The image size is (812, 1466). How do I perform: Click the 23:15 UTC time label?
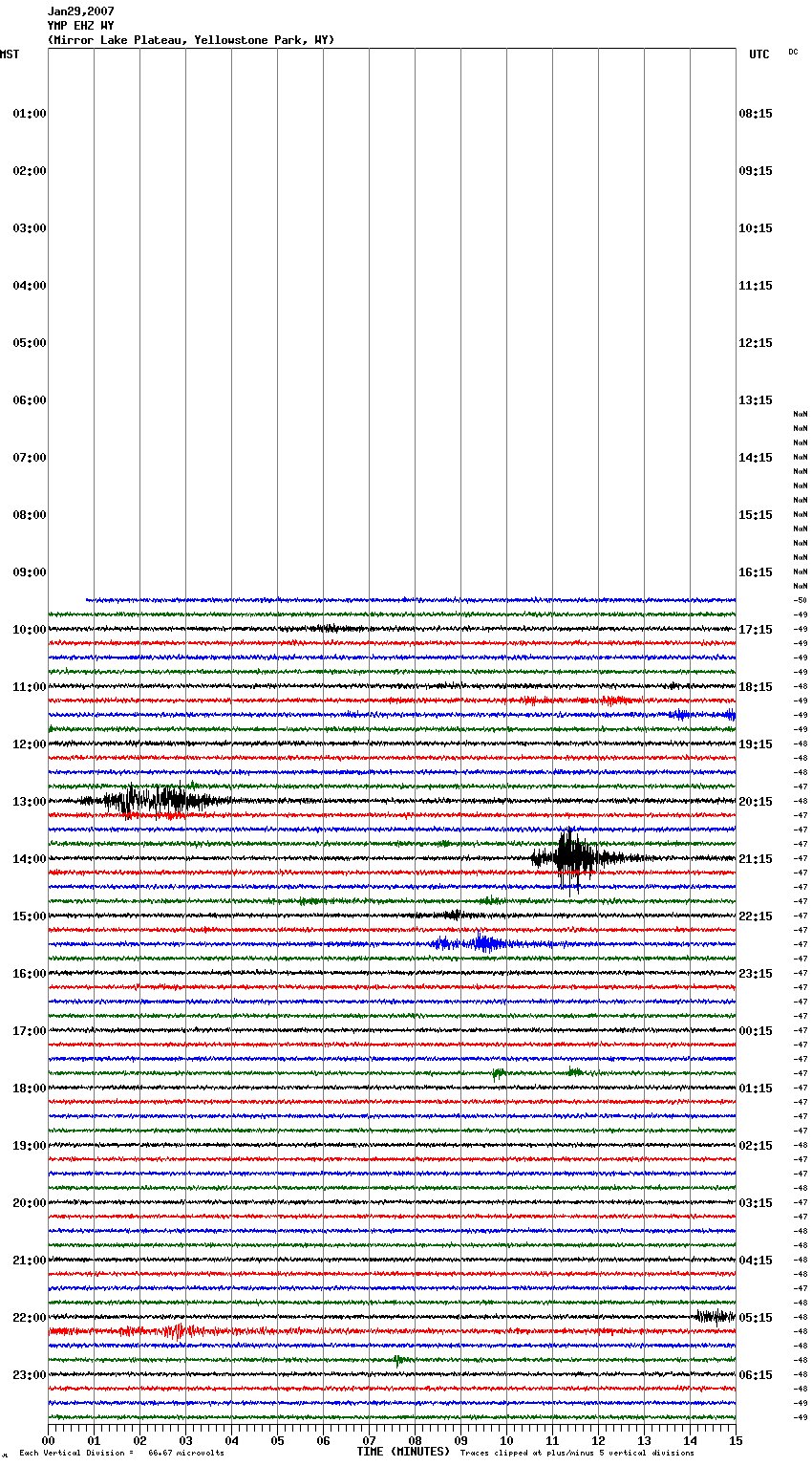click(756, 974)
